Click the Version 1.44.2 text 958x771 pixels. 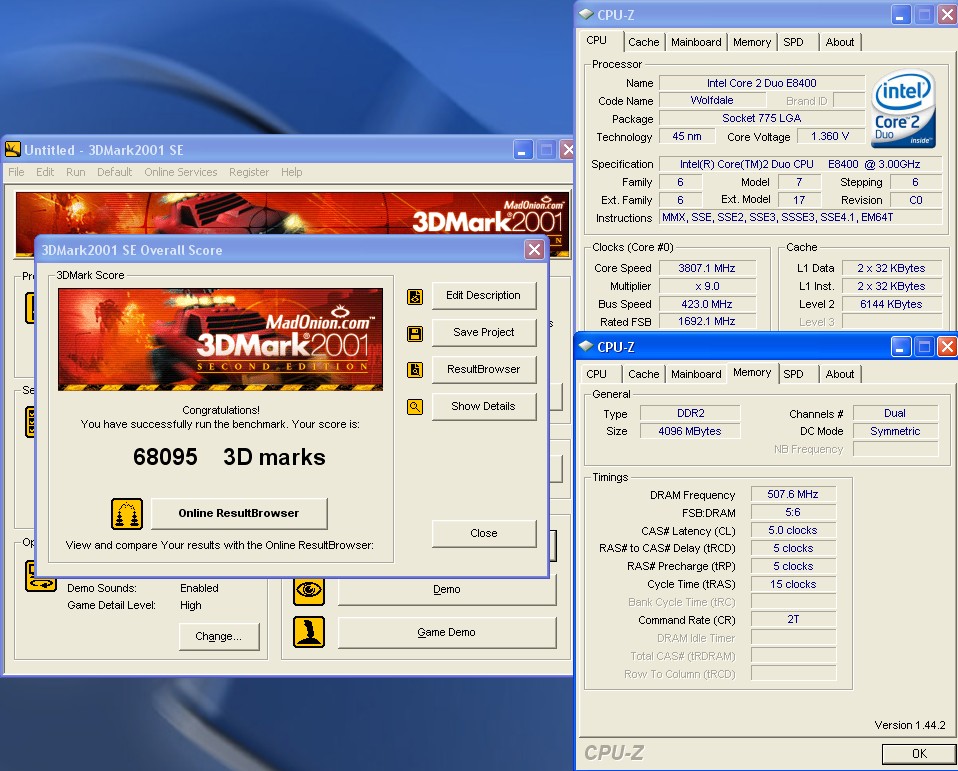(910, 725)
